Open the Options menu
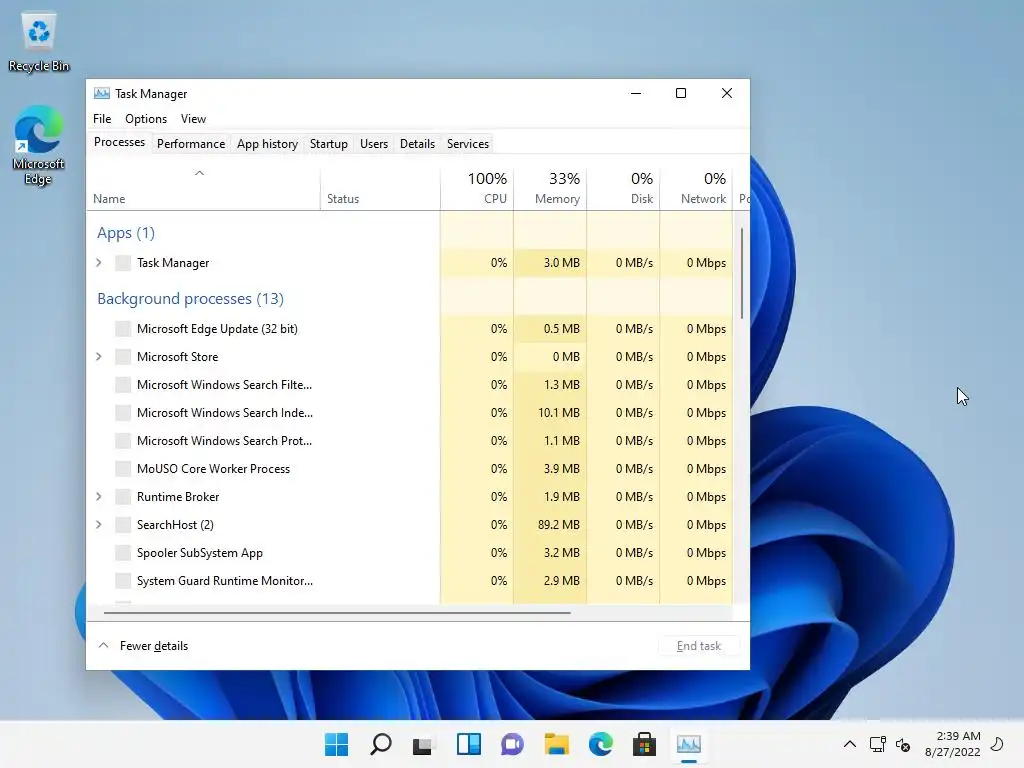Screen dimensions: 1024x768 point(146,119)
